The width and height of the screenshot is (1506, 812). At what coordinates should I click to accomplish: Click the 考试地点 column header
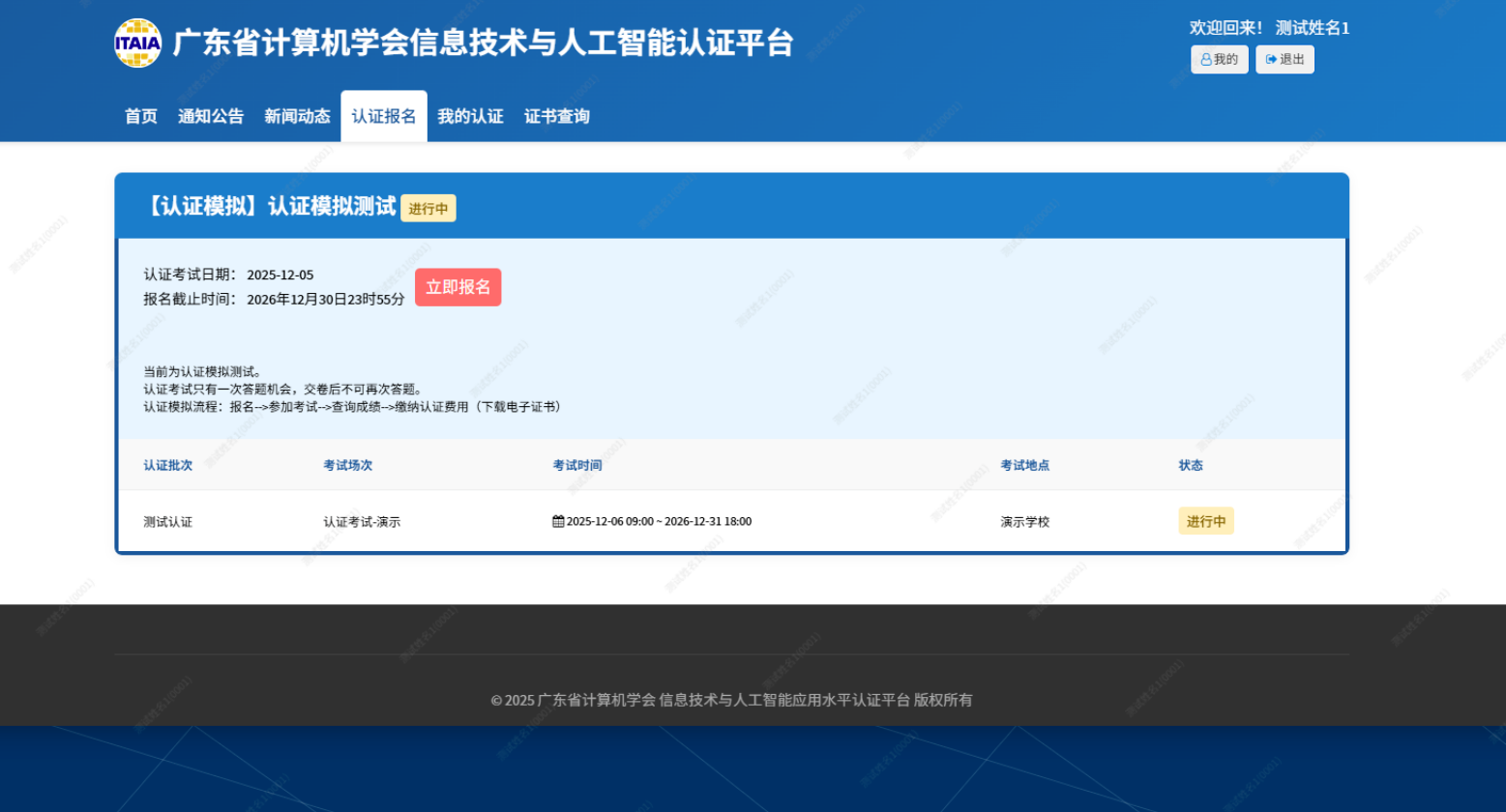click(x=1024, y=465)
